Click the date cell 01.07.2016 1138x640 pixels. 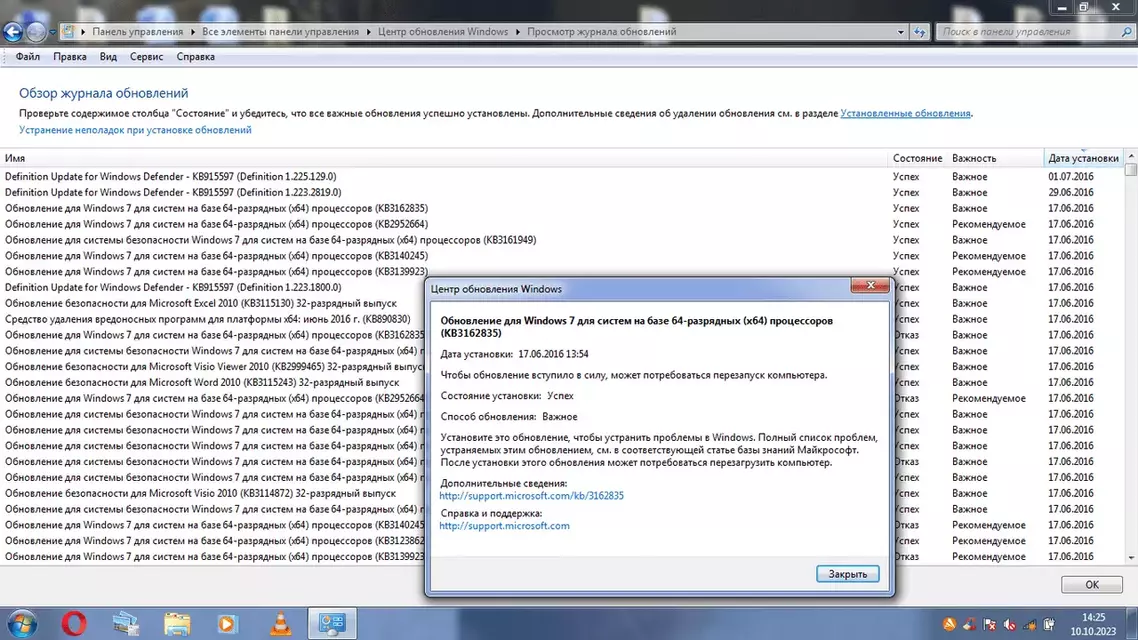point(1071,176)
